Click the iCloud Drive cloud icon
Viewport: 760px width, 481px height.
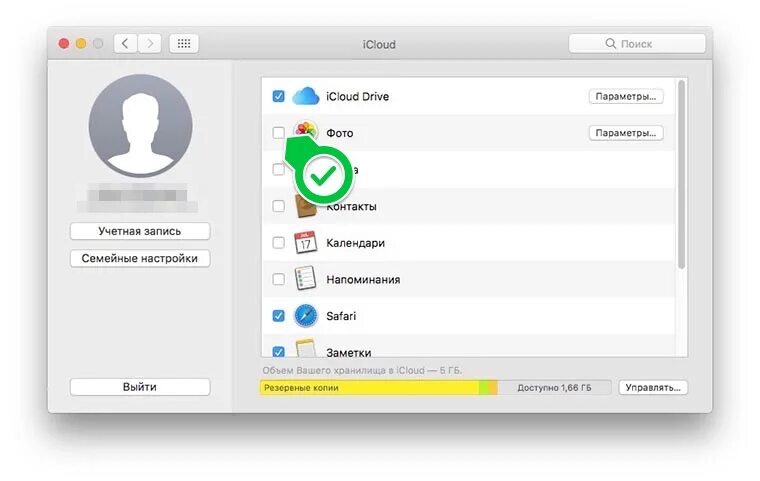click(306, 96)
